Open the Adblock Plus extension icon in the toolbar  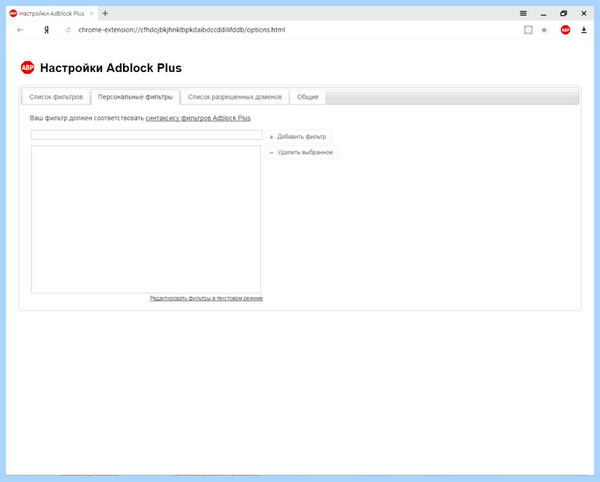click(x=565, y=30)
